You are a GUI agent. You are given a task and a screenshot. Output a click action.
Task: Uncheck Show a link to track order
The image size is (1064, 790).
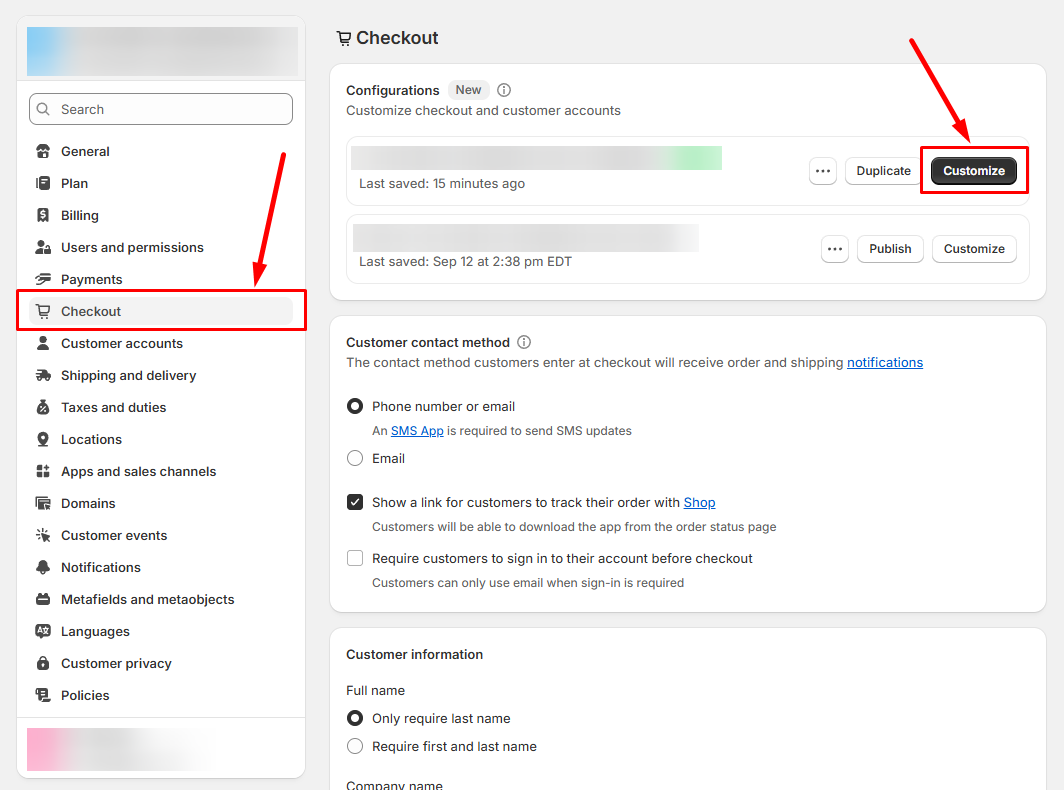(x=355, y=503)
